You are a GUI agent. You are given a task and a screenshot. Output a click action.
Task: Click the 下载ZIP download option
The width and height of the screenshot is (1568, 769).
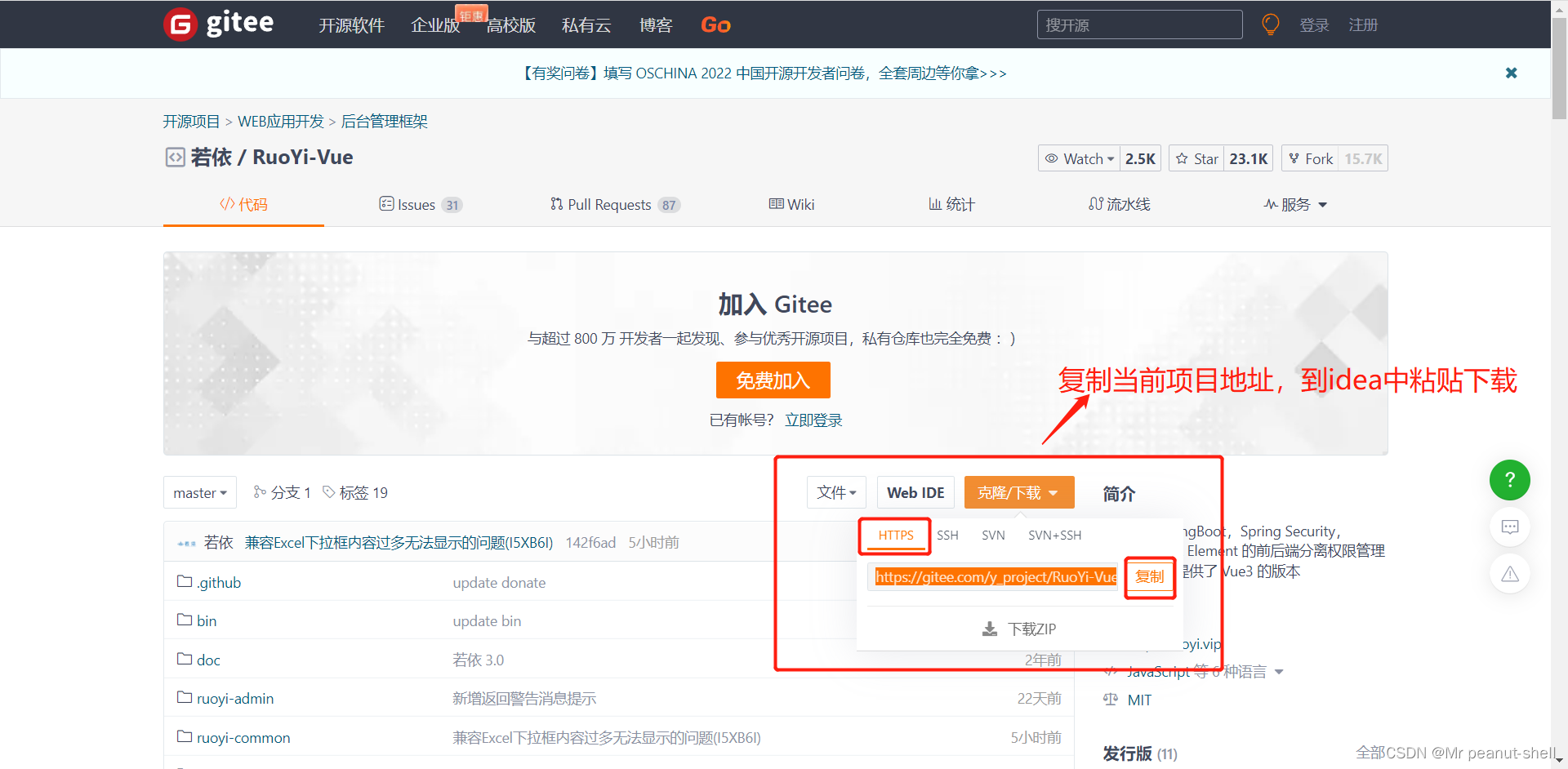tap(1019, 629)
